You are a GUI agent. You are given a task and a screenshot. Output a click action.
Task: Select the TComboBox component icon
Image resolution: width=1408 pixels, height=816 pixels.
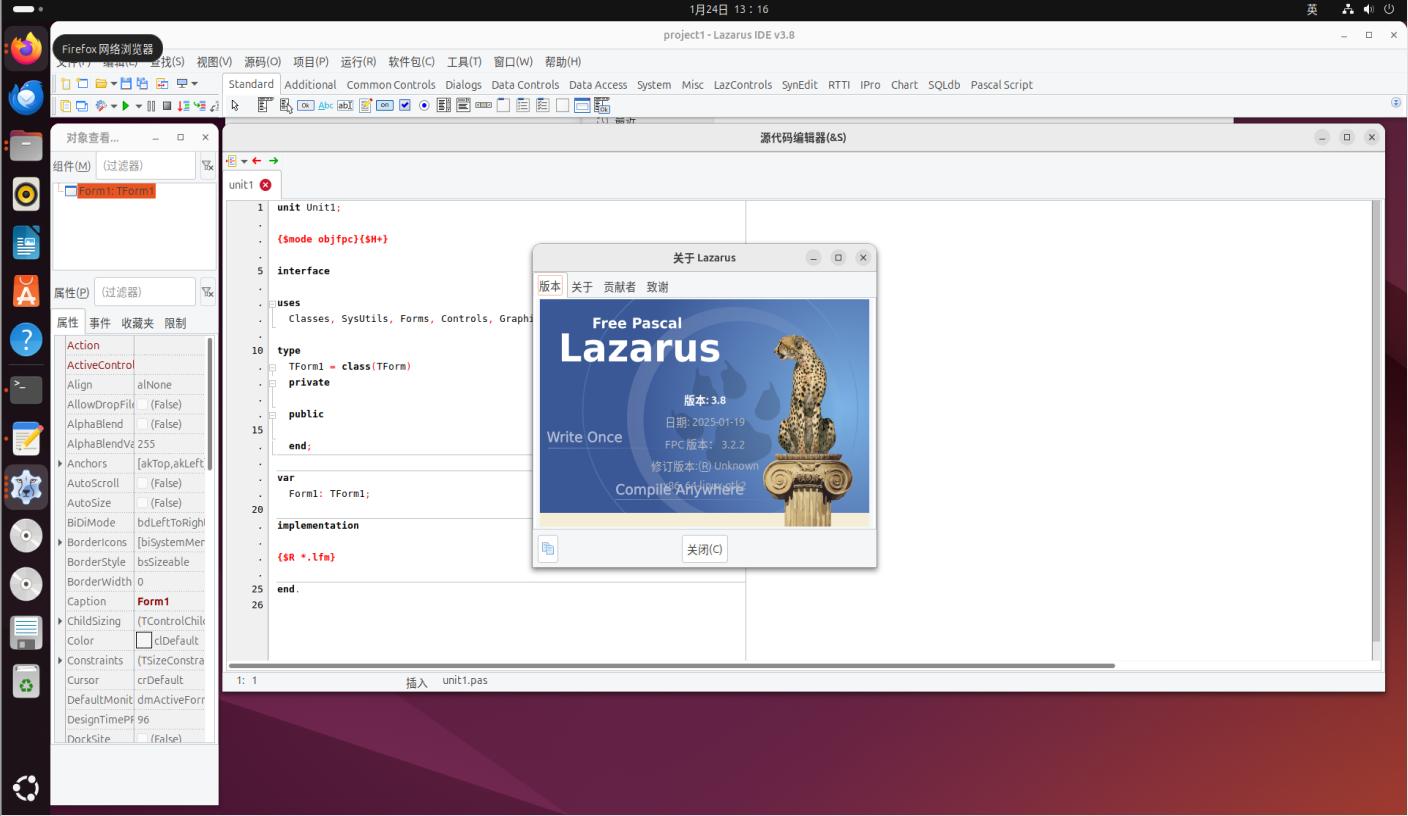pyautogui.click(x=463, y=105)
